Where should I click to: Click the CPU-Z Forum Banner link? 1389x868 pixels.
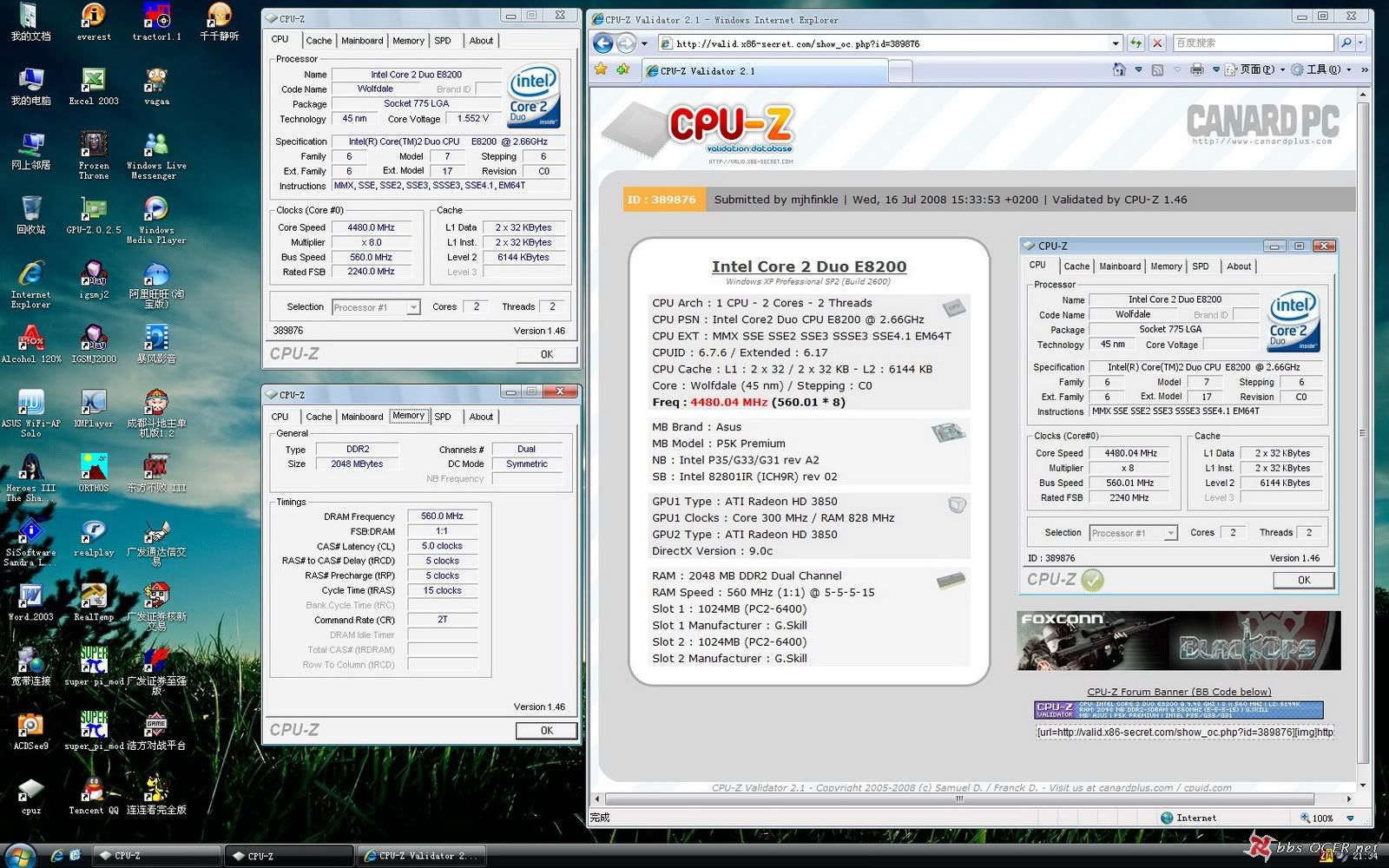coord(1179,692)
